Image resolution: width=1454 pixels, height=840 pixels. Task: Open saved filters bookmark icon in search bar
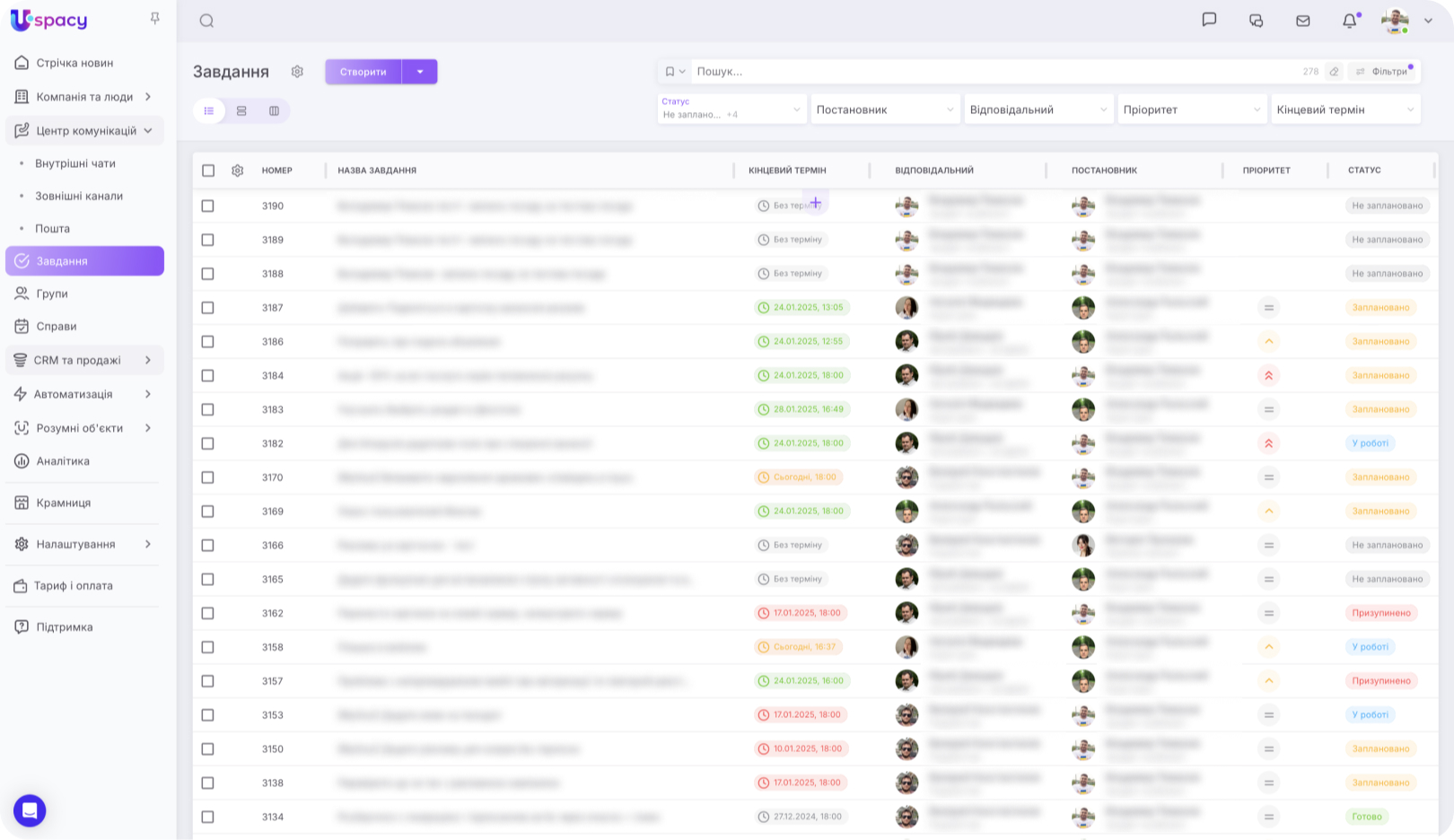pos(674,72)
